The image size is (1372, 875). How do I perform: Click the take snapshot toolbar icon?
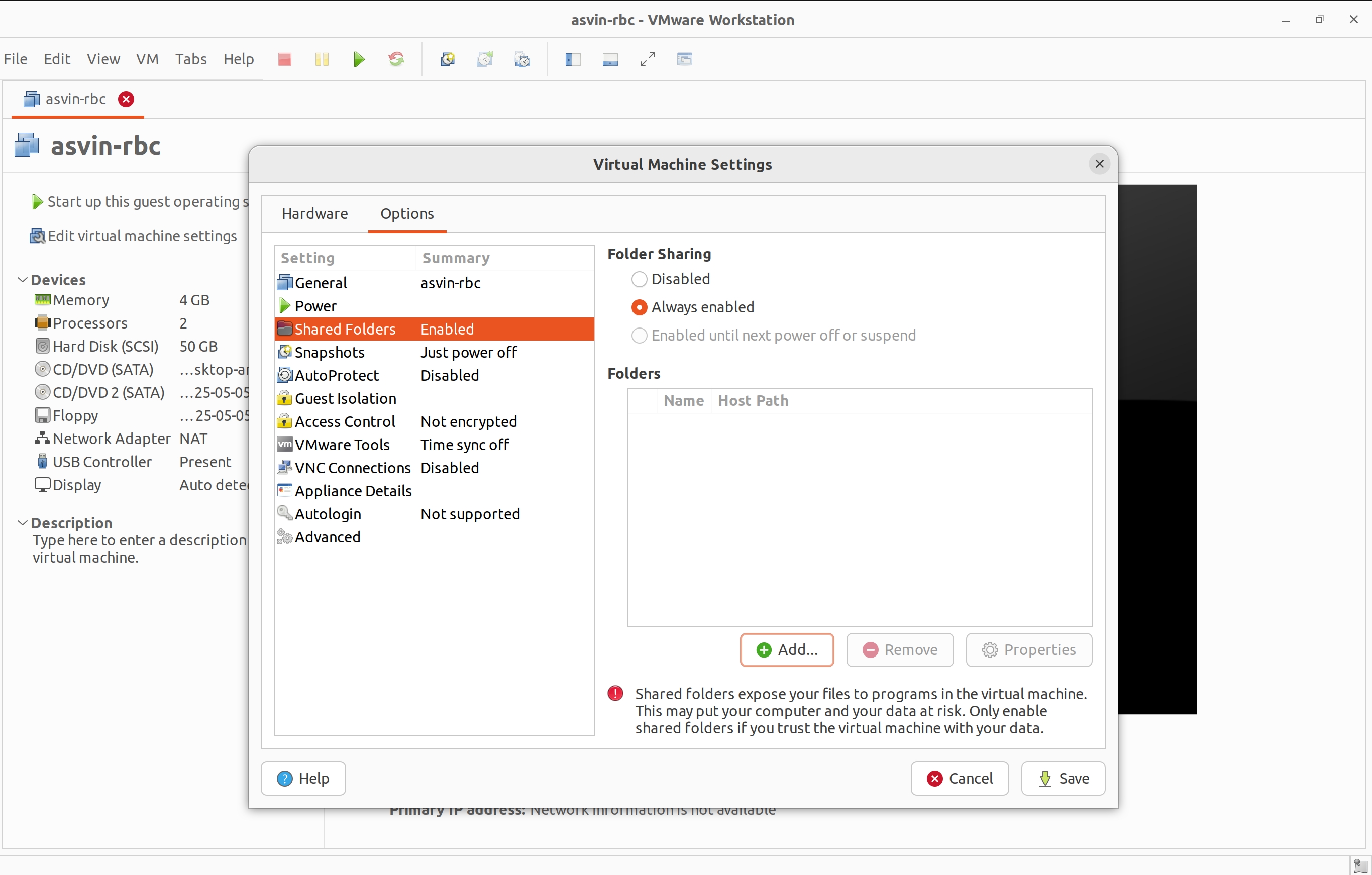pyautogui.click(x=447, y=59)
